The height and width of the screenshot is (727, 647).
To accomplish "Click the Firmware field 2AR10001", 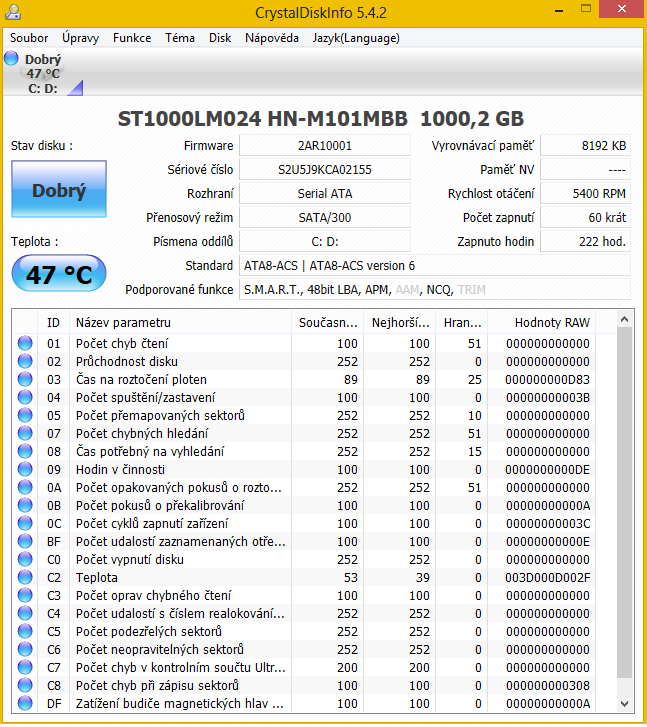I will (x=325, y=146).
